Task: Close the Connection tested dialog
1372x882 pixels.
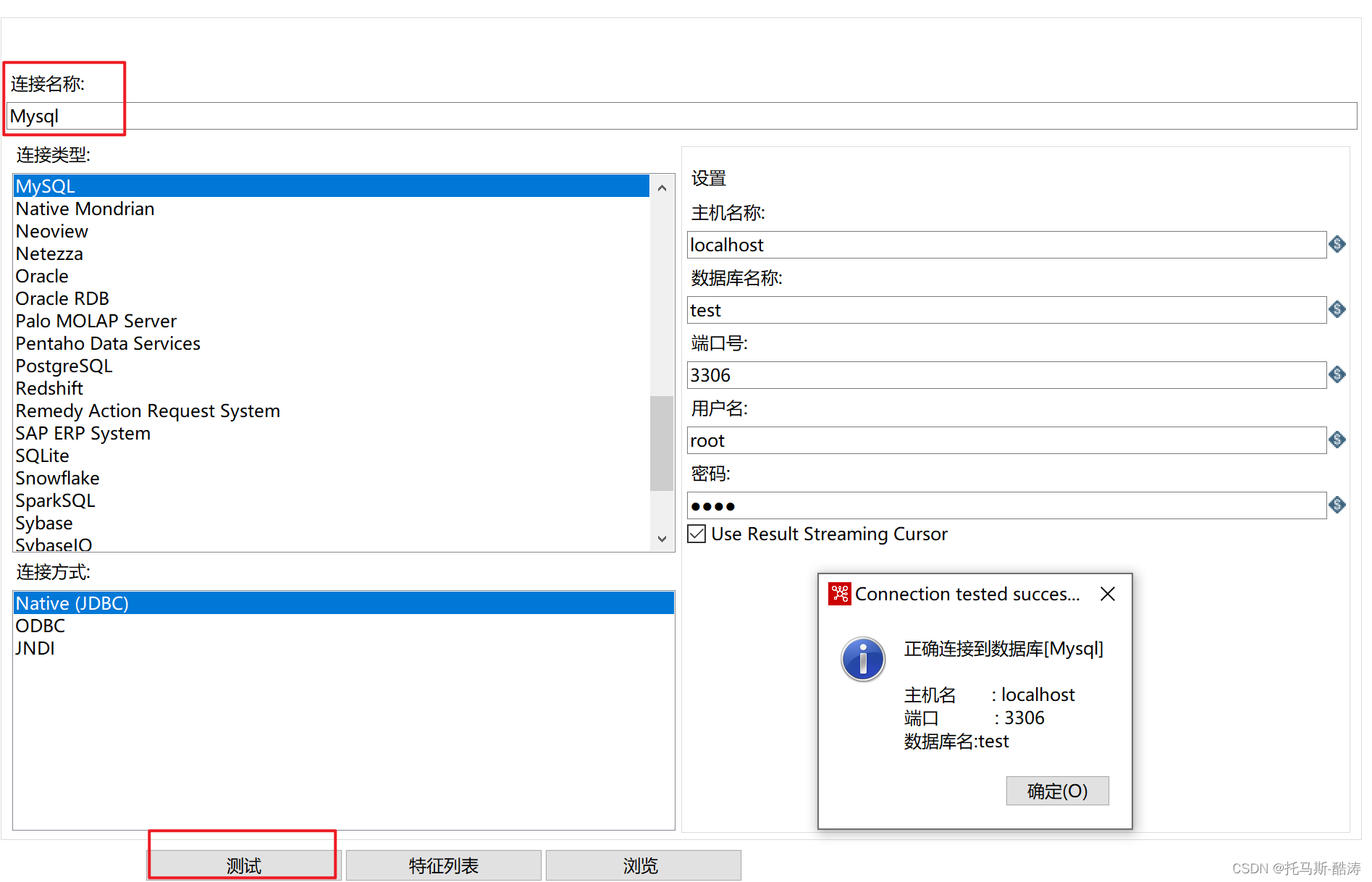Action: (x=1107, y=594)
